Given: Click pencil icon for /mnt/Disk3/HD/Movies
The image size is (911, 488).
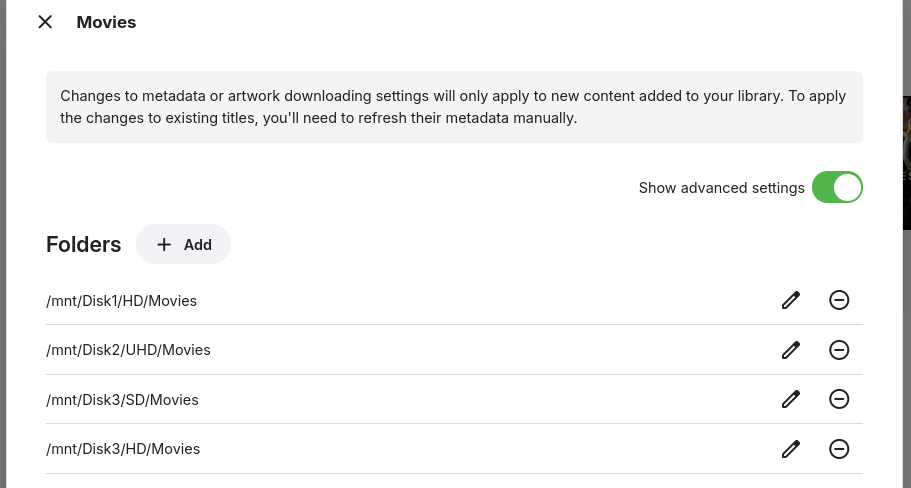Looking at the screenshot, I should (x=790, y=449).
